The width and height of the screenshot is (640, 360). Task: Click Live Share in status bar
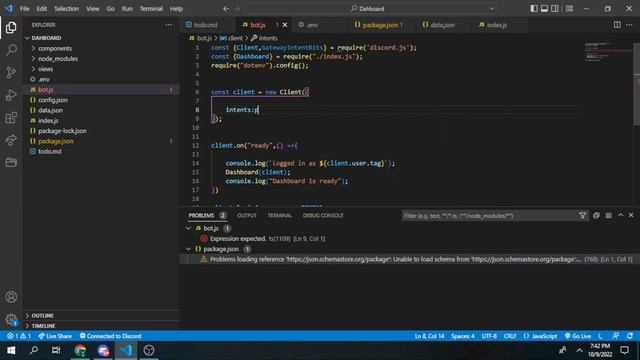coord(55,336)
